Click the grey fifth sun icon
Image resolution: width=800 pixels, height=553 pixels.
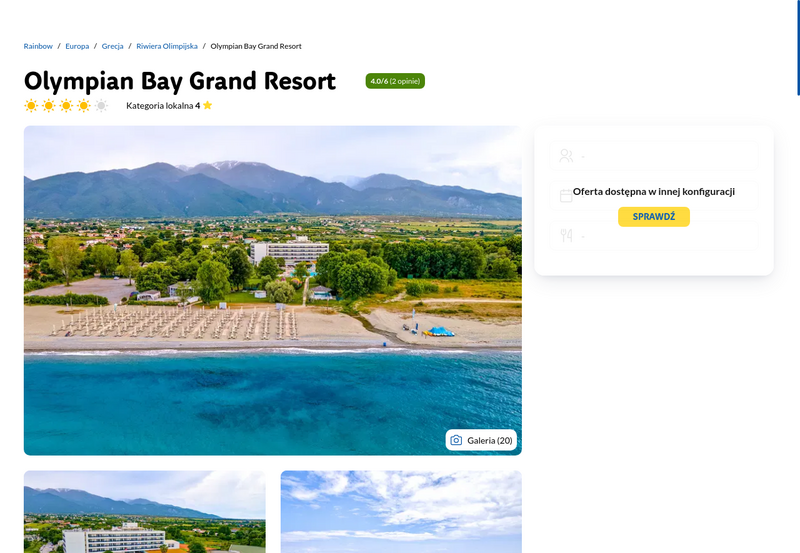(102, 106)
